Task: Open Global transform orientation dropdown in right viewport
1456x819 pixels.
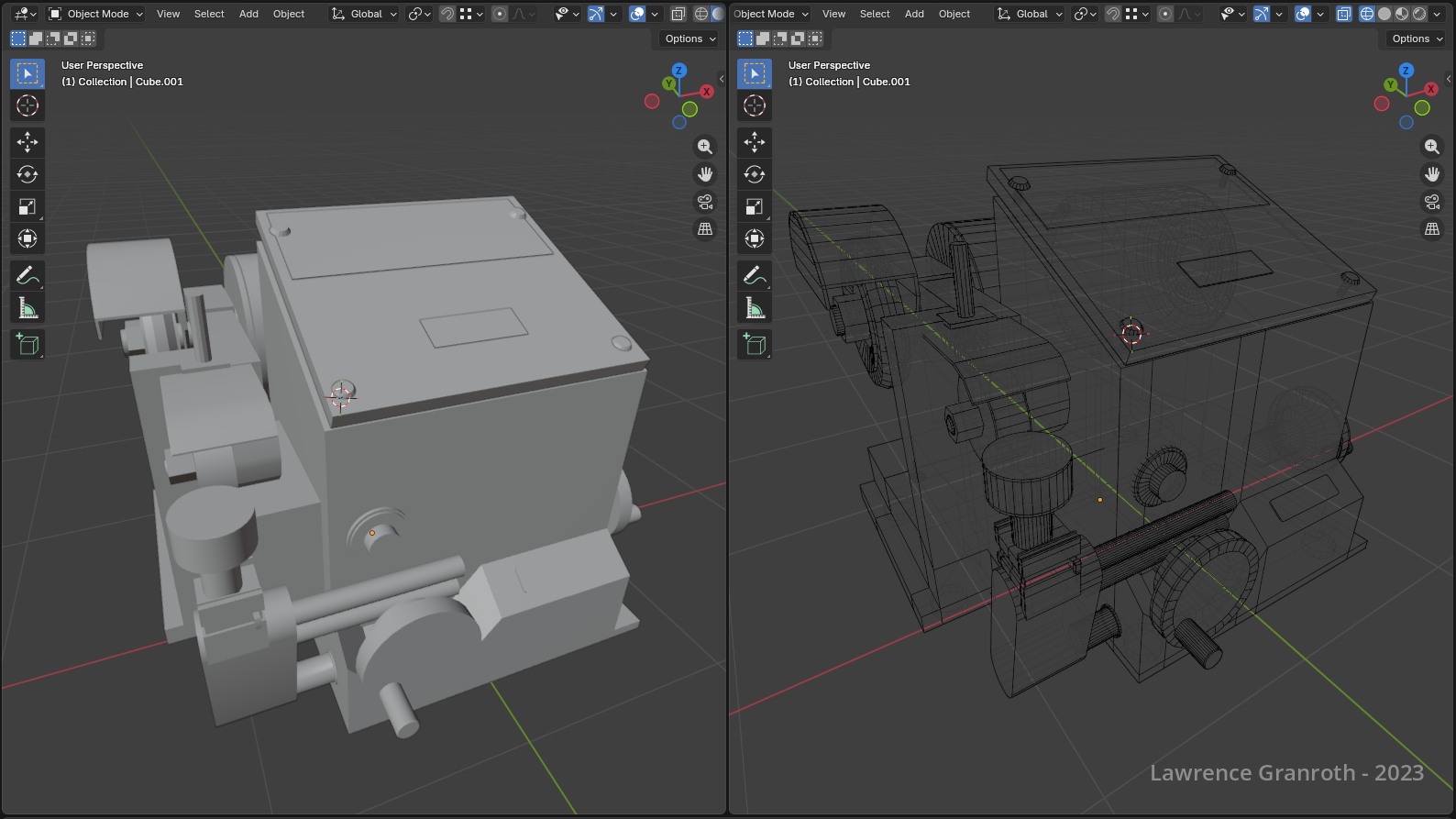Action: pyautogui.click(x=1031, y=14)
